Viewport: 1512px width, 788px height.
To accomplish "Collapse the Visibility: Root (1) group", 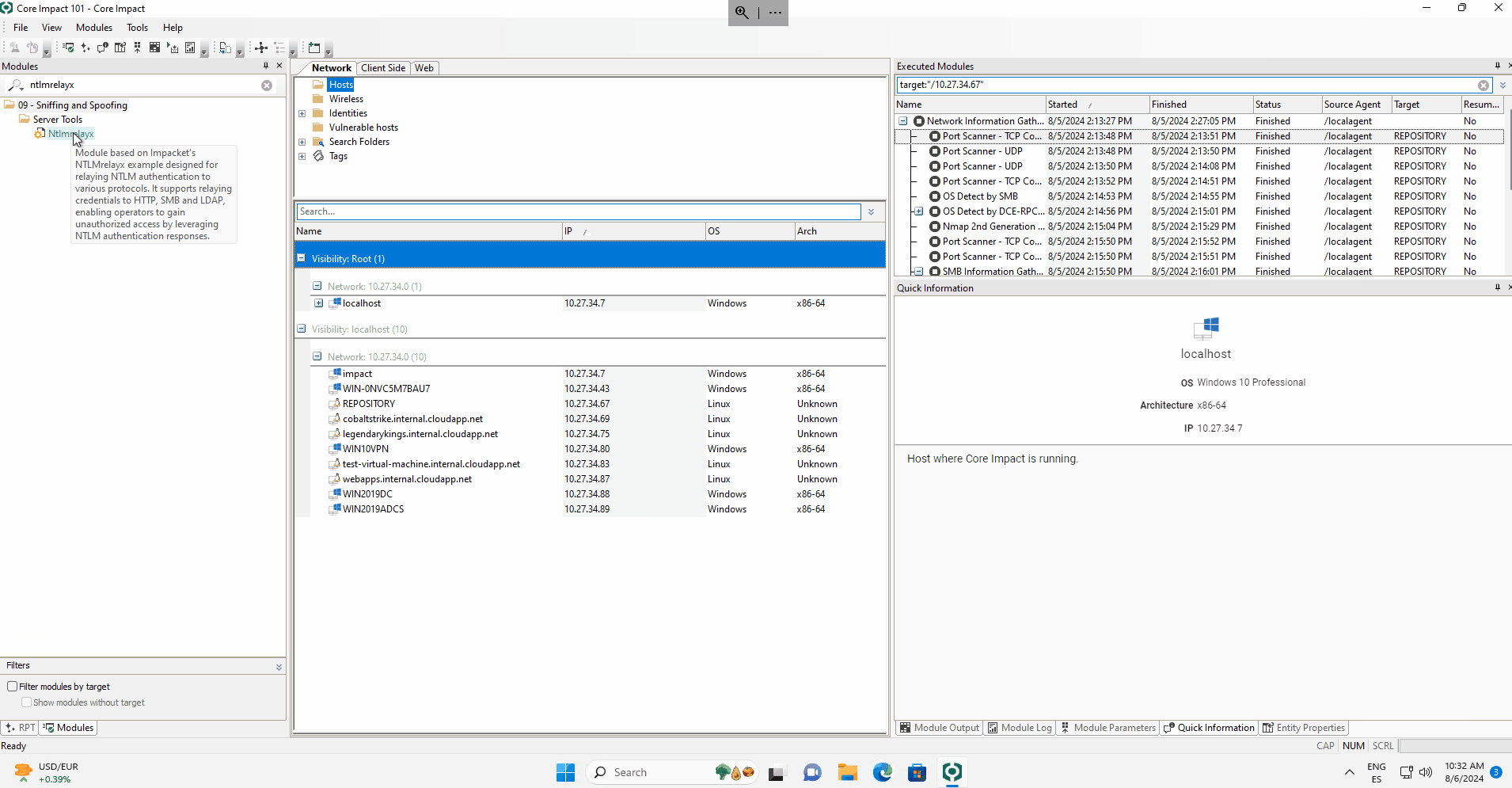I will [x=302, y=258].
